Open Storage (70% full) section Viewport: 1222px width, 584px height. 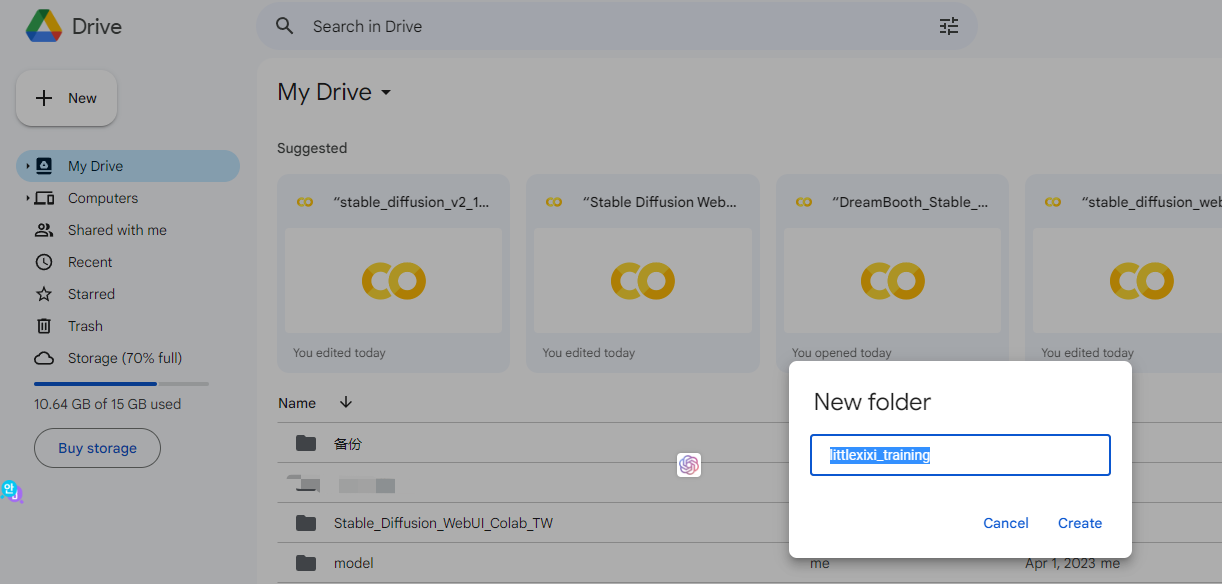click(x=128, y=358)
